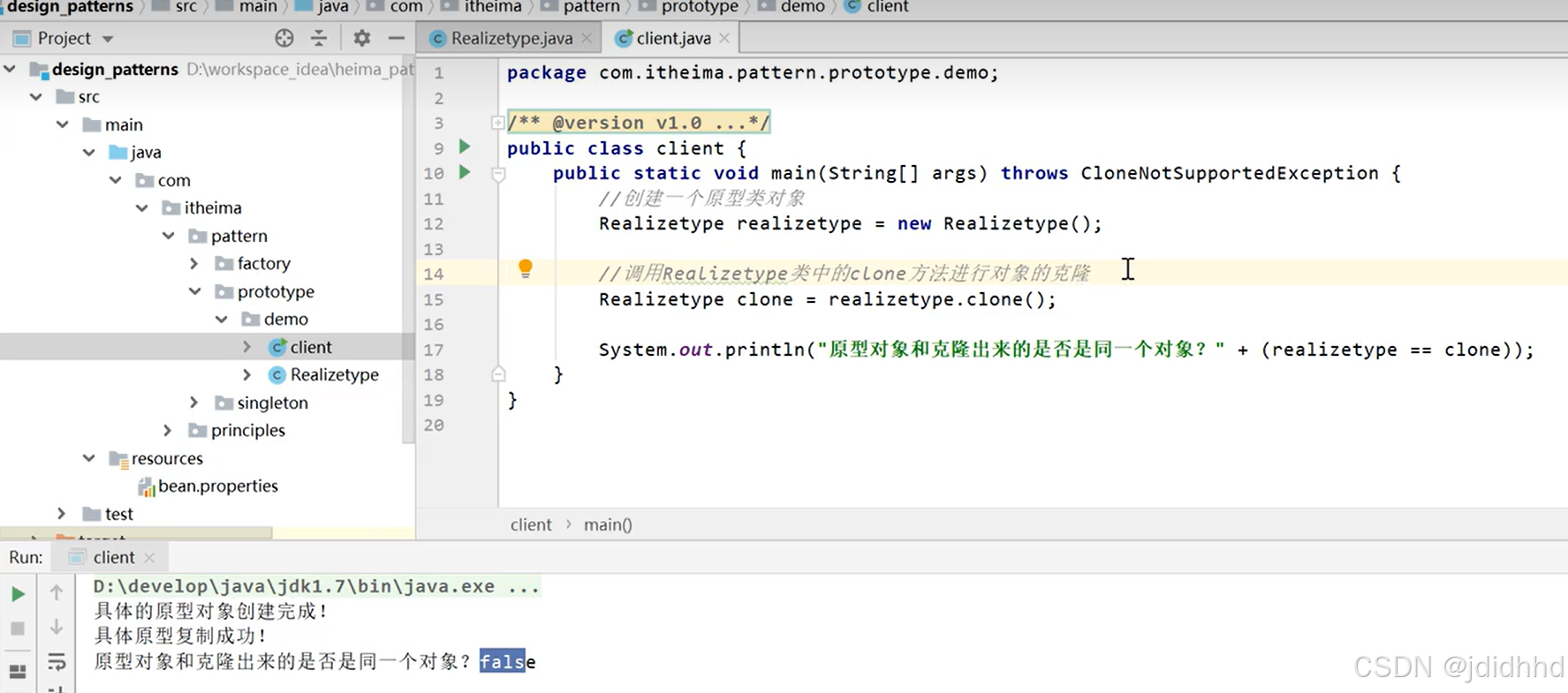Close the client.java tab
The width and height of the screenshot is (1568, 693).
724,38
